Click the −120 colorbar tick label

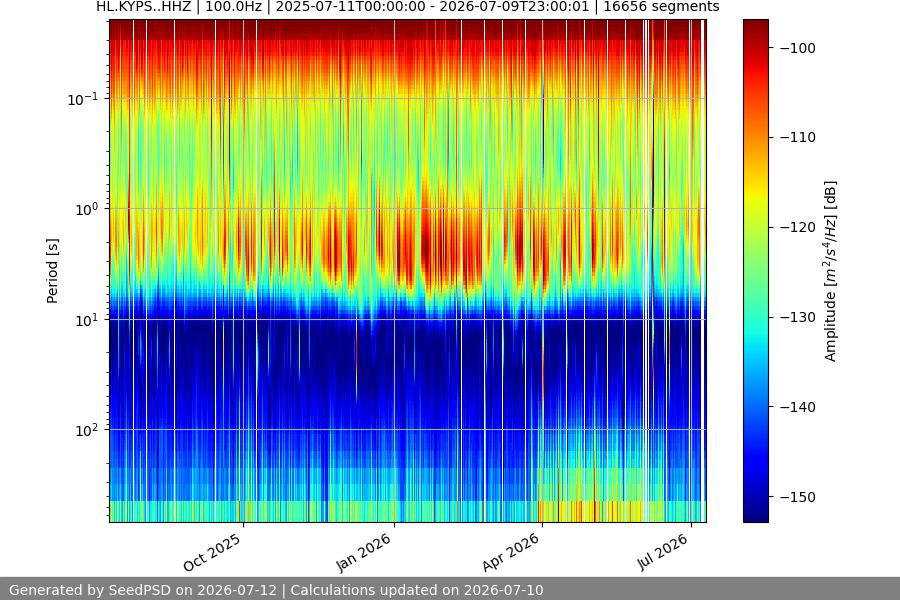click(x=798, y=227)
